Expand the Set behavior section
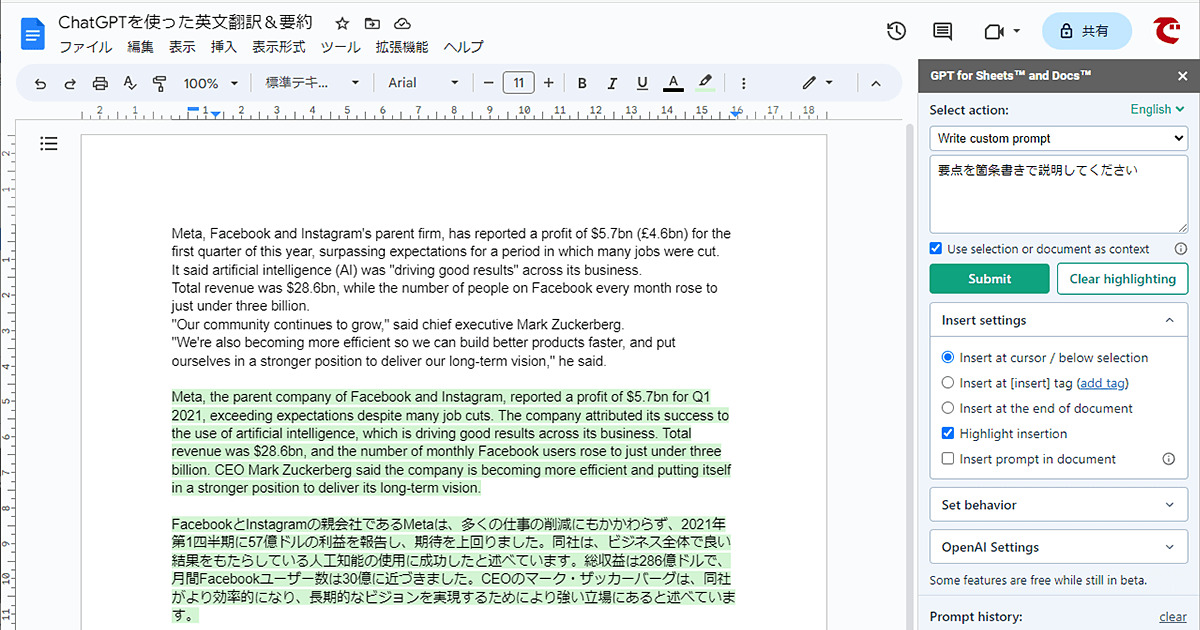This screenshot has width=1200, height=630. pyautogui.click(x=1058, y=505)
